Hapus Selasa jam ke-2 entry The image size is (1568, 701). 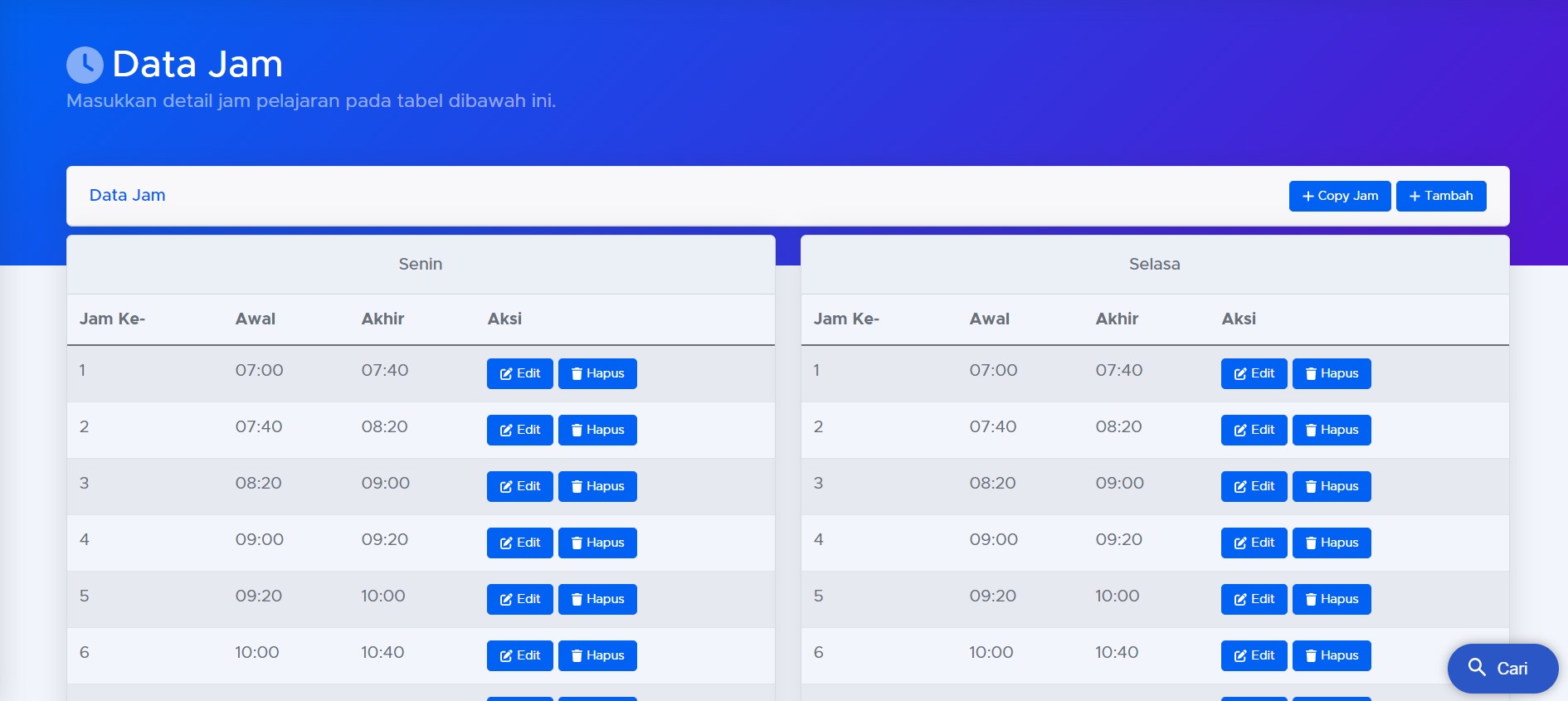click(1332, 430)
